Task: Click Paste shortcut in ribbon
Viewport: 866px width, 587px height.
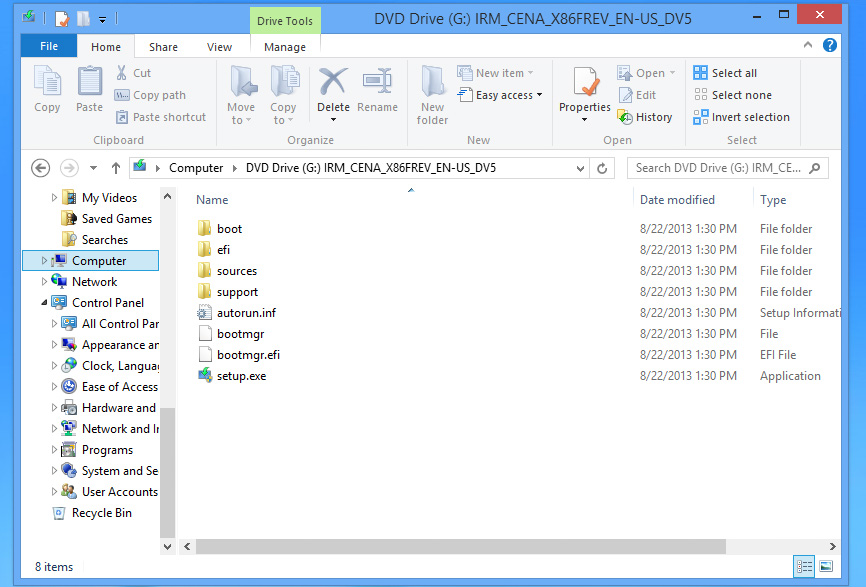Action: 160,117
